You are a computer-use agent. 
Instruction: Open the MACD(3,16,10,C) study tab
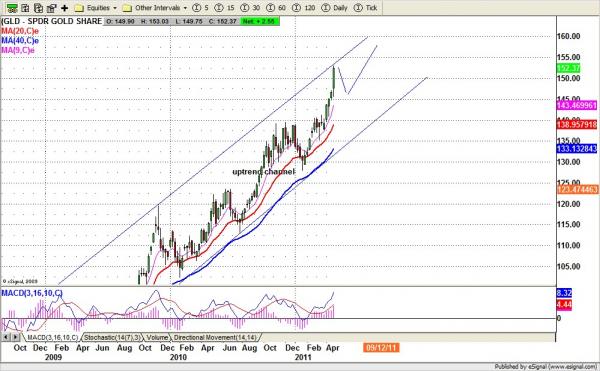pos(52,337)
